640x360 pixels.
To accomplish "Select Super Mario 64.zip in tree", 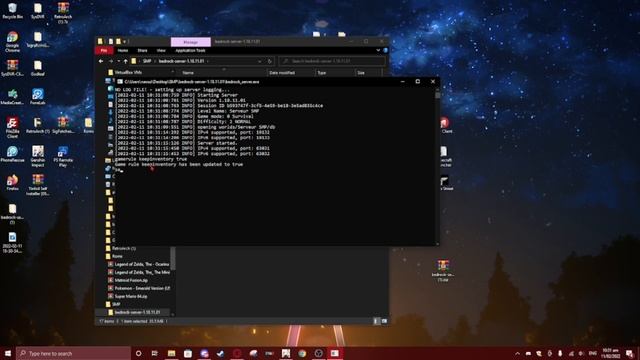I will click(127, 296).
